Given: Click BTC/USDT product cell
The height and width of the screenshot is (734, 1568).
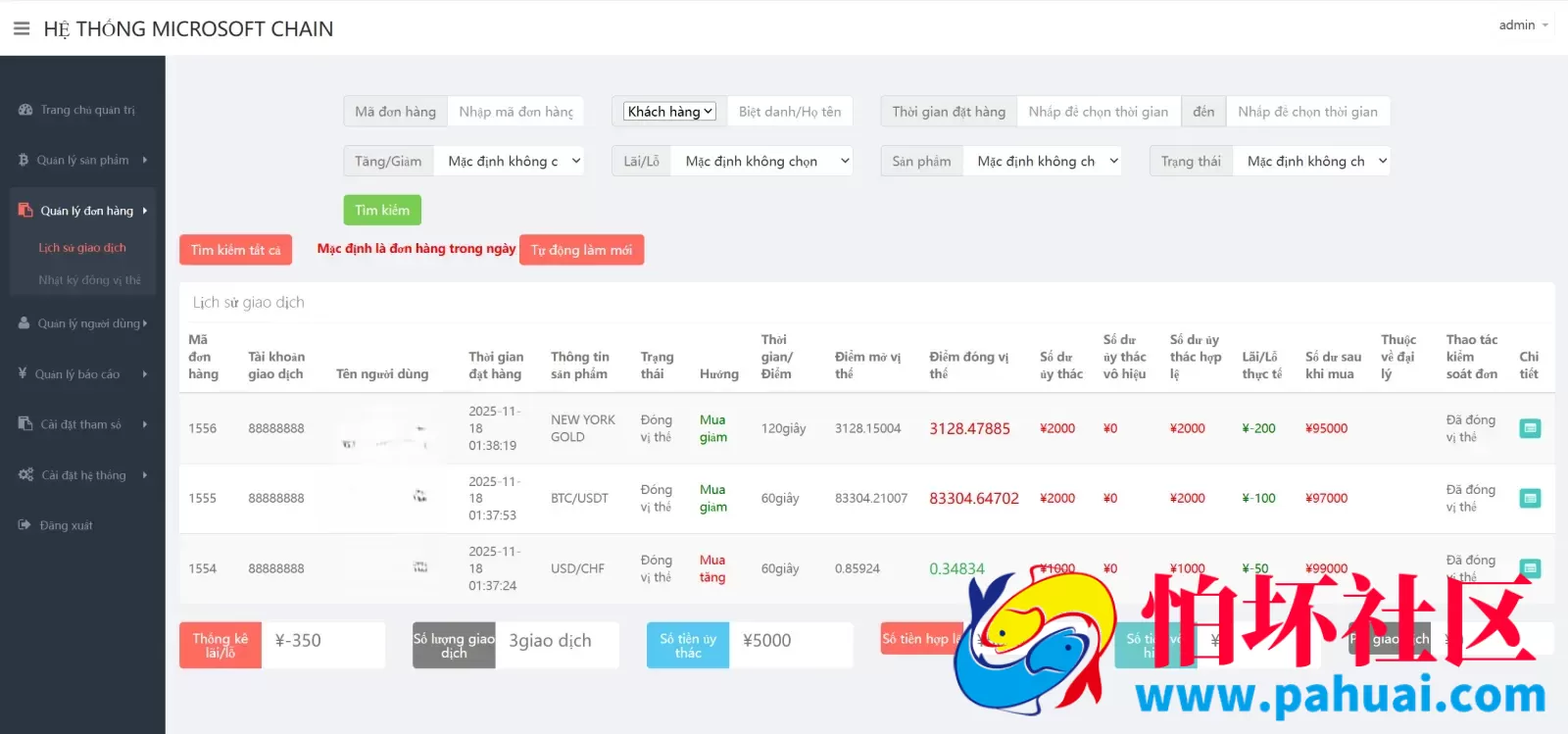Looking at the screenshot, I should pyautogui.click(x=579, y=498).
